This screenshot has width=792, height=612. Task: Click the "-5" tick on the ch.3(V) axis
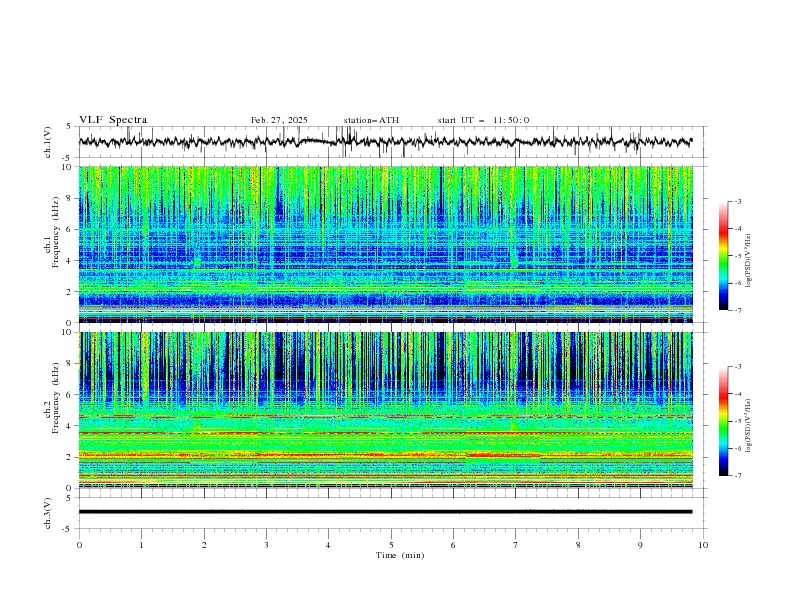68,529
